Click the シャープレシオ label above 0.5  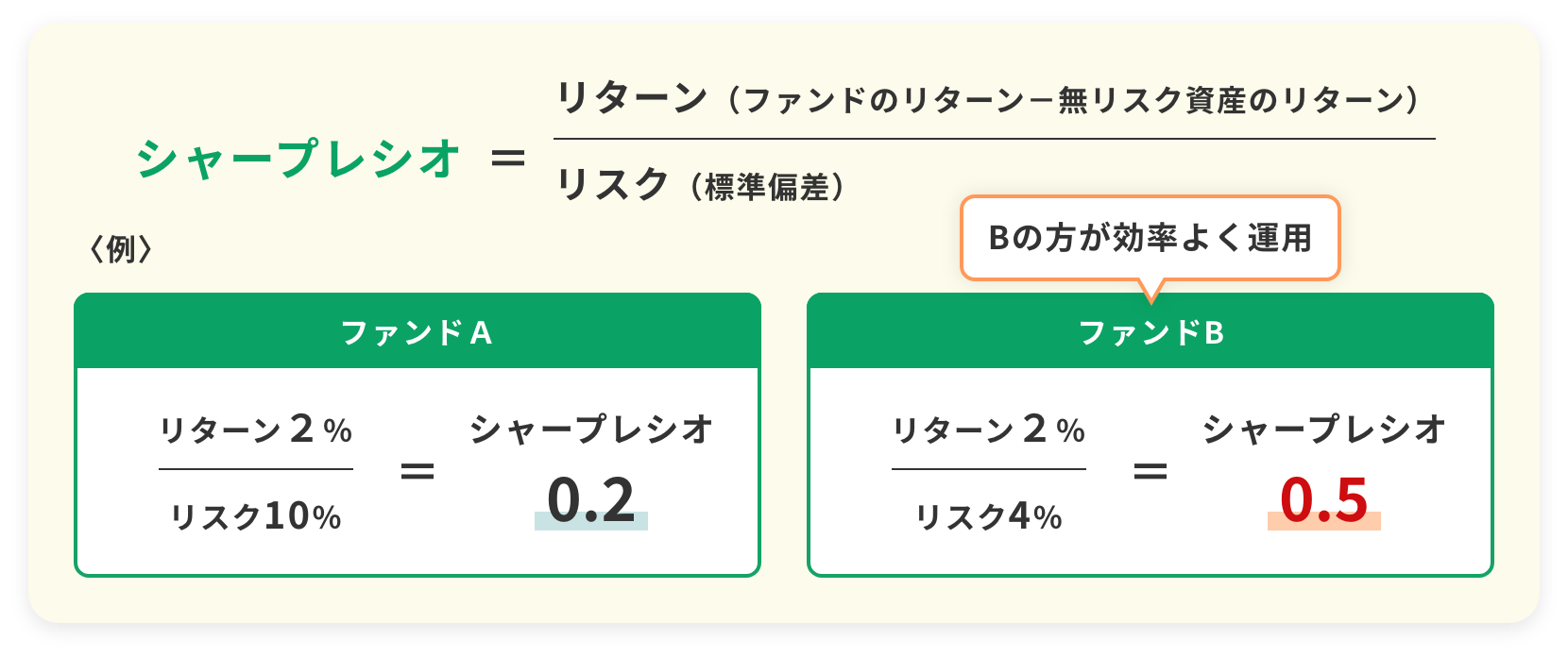1324,430
